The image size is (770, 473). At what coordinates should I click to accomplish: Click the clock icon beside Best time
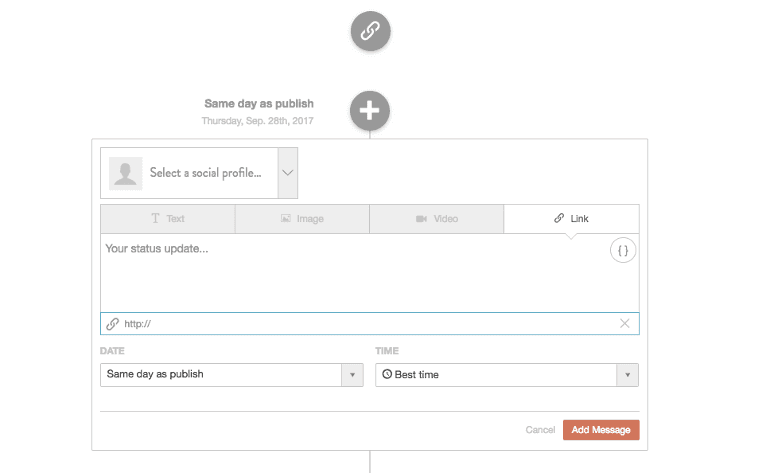click(387, 374)
